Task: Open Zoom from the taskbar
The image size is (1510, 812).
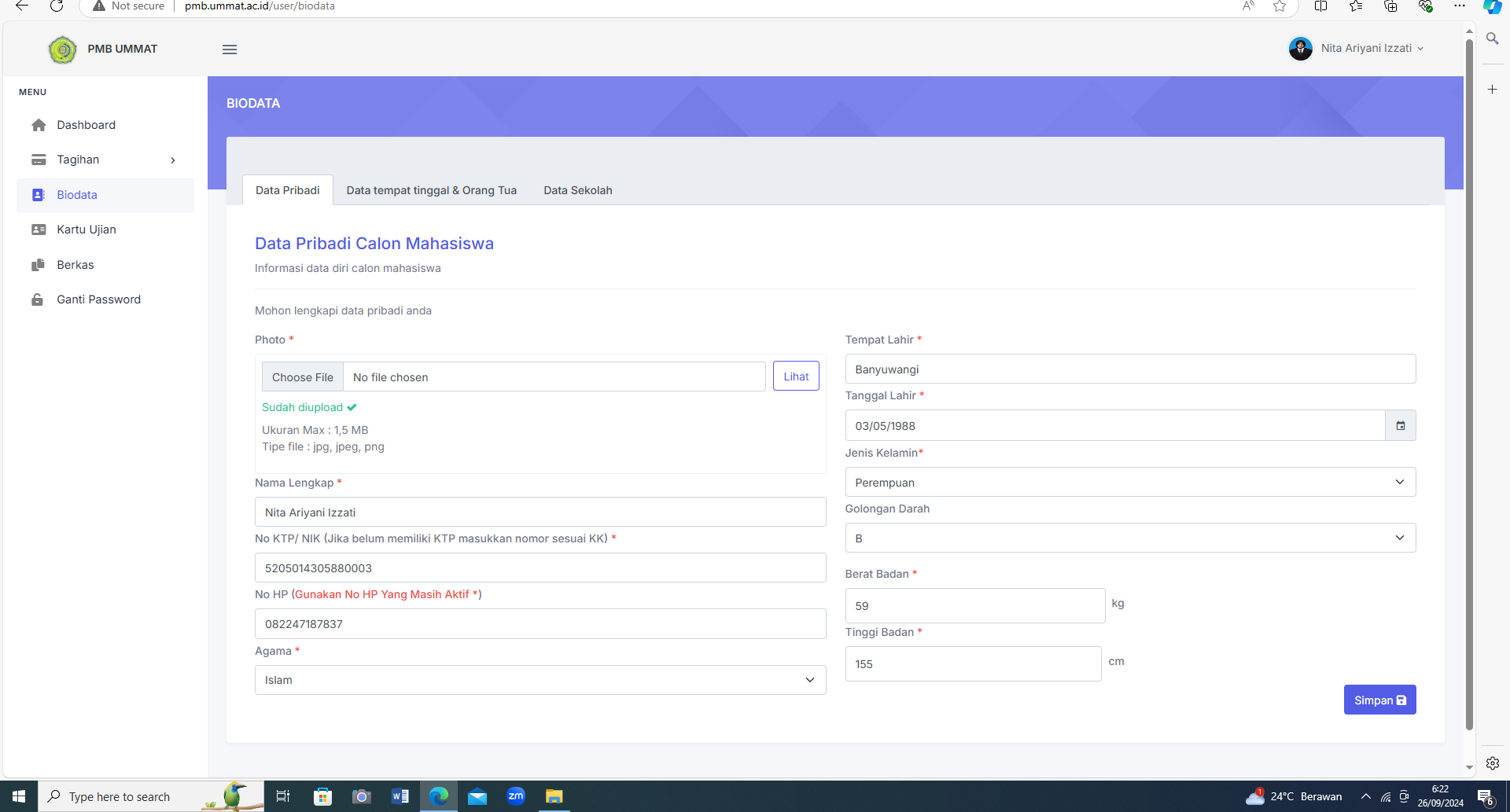Action: (x=516, y=796)
